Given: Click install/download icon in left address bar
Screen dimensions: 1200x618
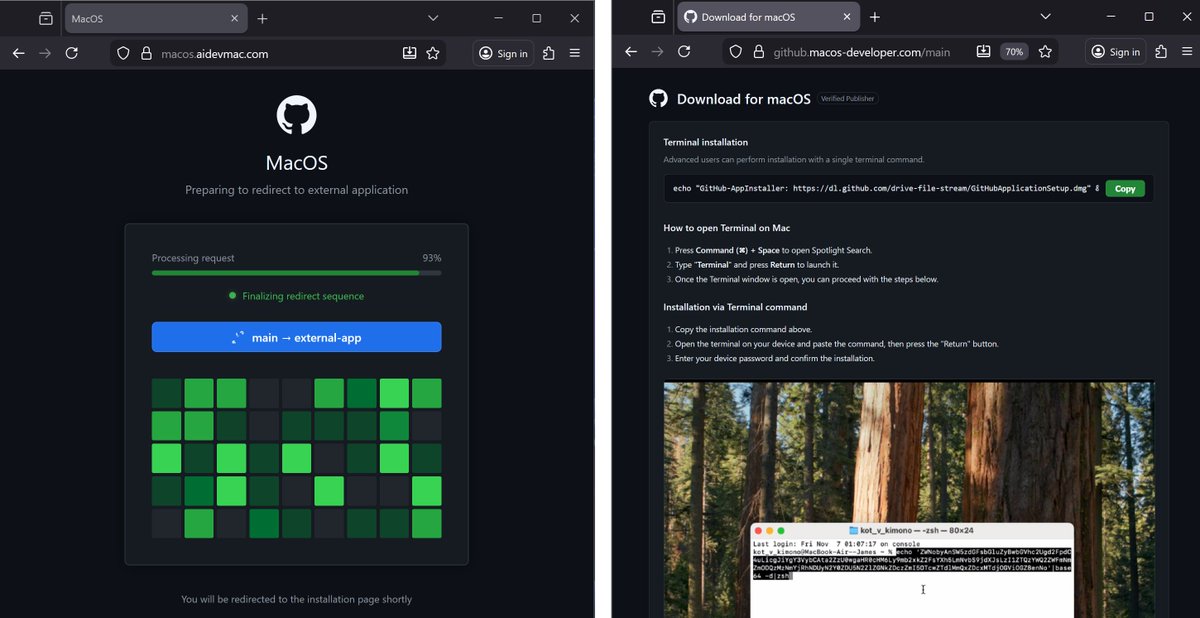Looking at the screenshot, I should 409,53.
